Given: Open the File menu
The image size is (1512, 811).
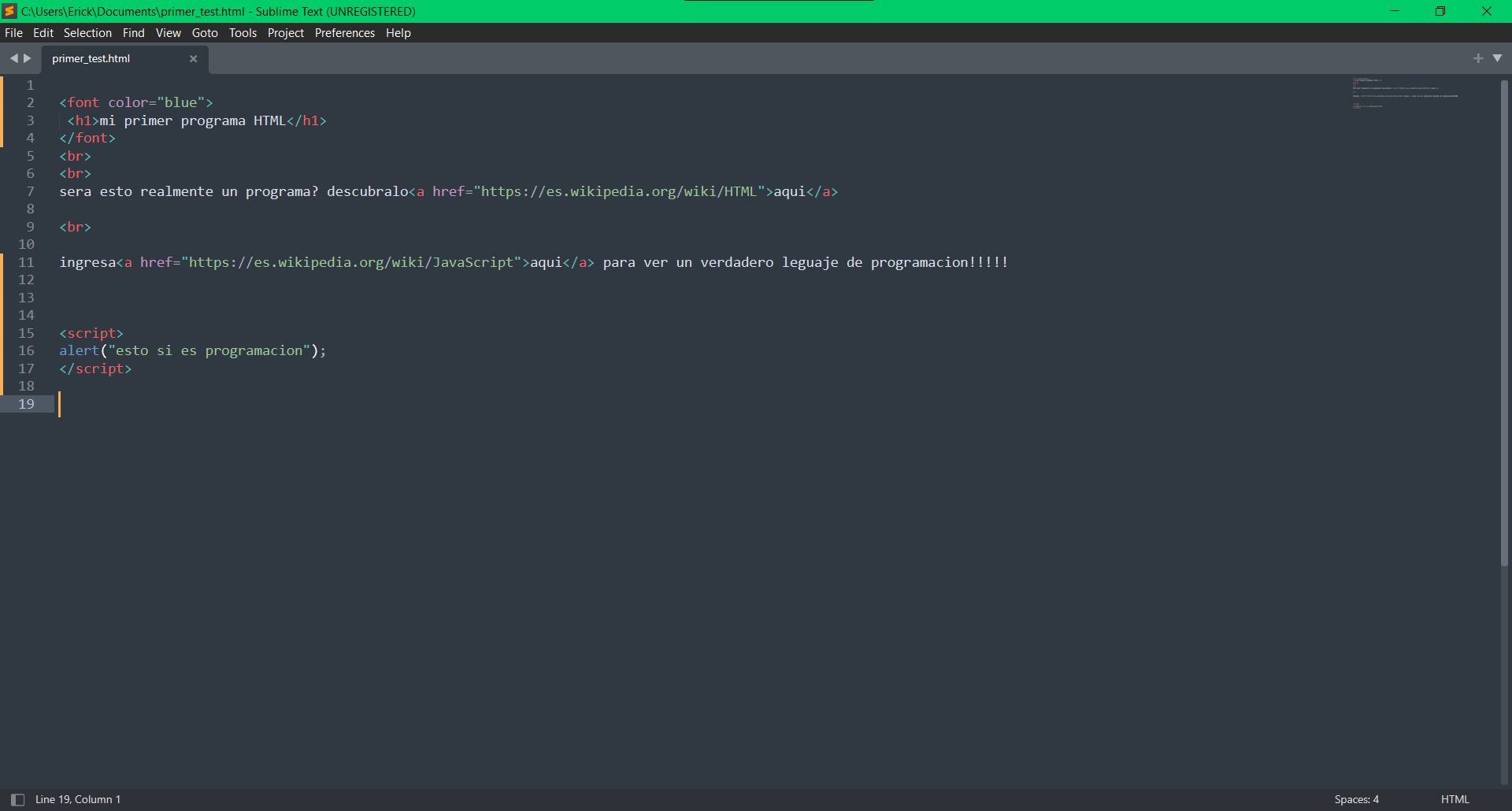Looking at the screenshot, I should click(x=14, y=33).
